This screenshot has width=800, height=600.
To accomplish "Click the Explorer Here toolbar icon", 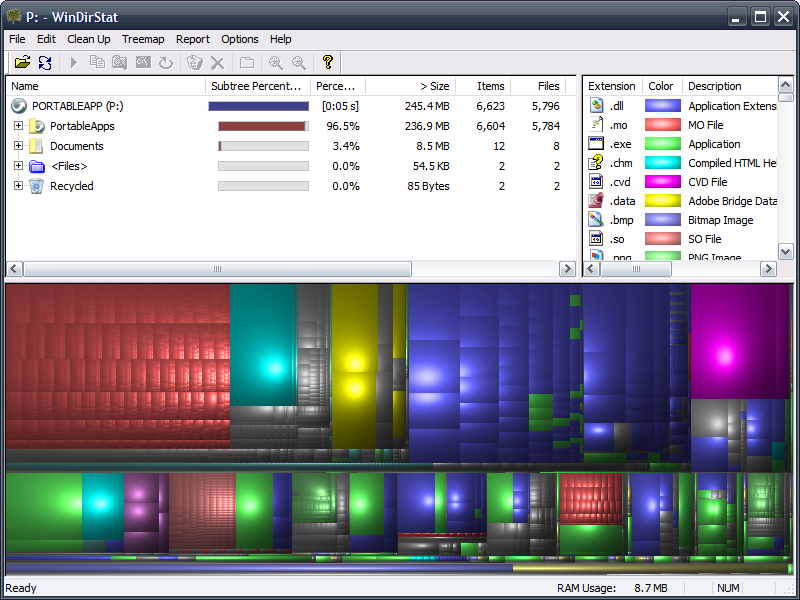I will pyautogui.click(x=120, y=62).
